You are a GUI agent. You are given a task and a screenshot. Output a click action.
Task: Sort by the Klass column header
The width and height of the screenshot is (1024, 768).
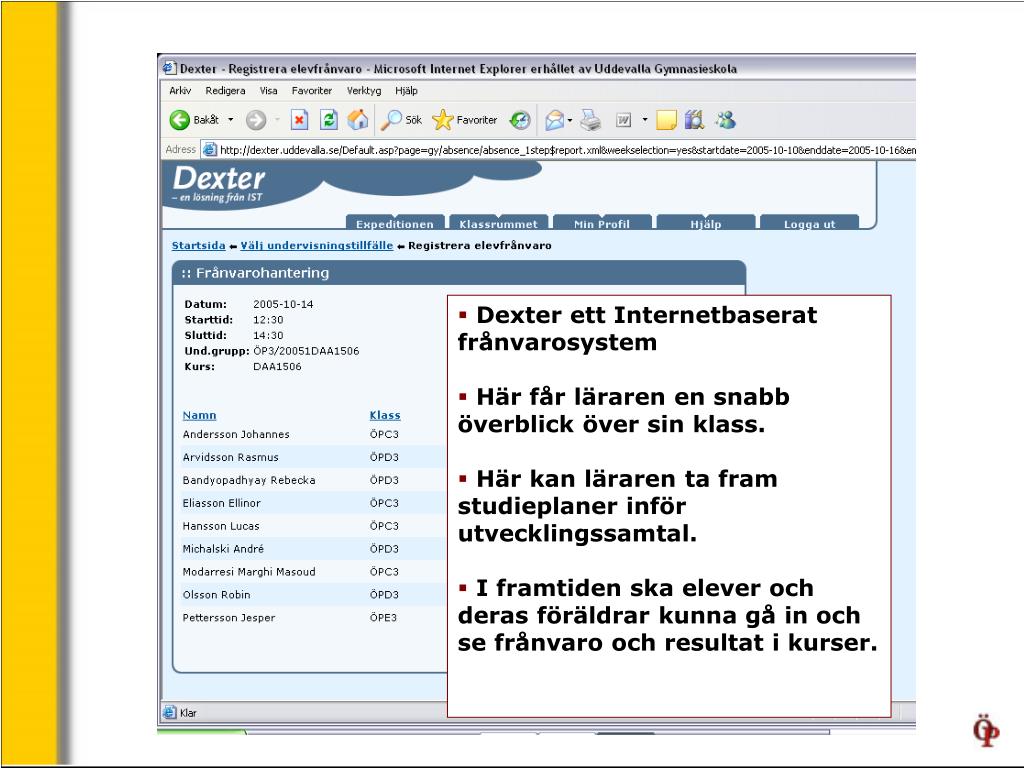[x=385, y=415]
